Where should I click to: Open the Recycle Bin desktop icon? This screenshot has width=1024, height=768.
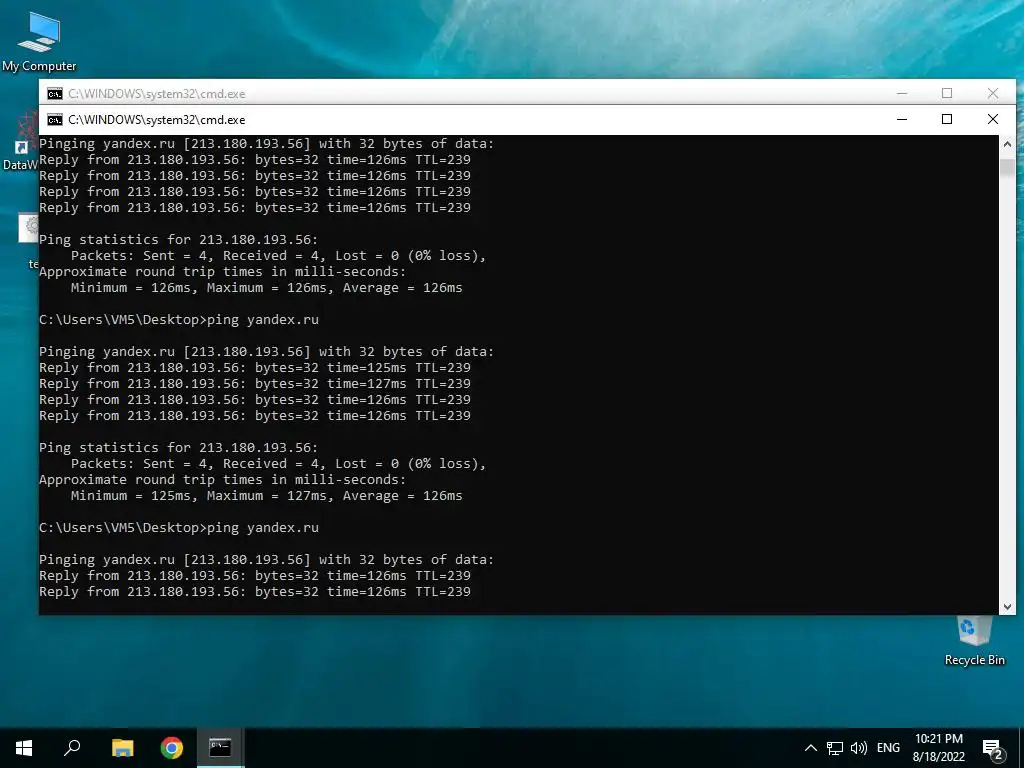point(974,641)
